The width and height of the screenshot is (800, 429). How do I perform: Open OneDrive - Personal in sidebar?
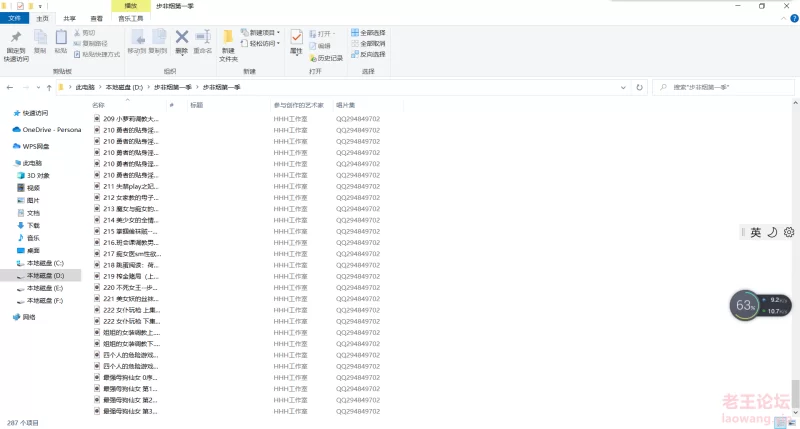click(x=47, y=130)
